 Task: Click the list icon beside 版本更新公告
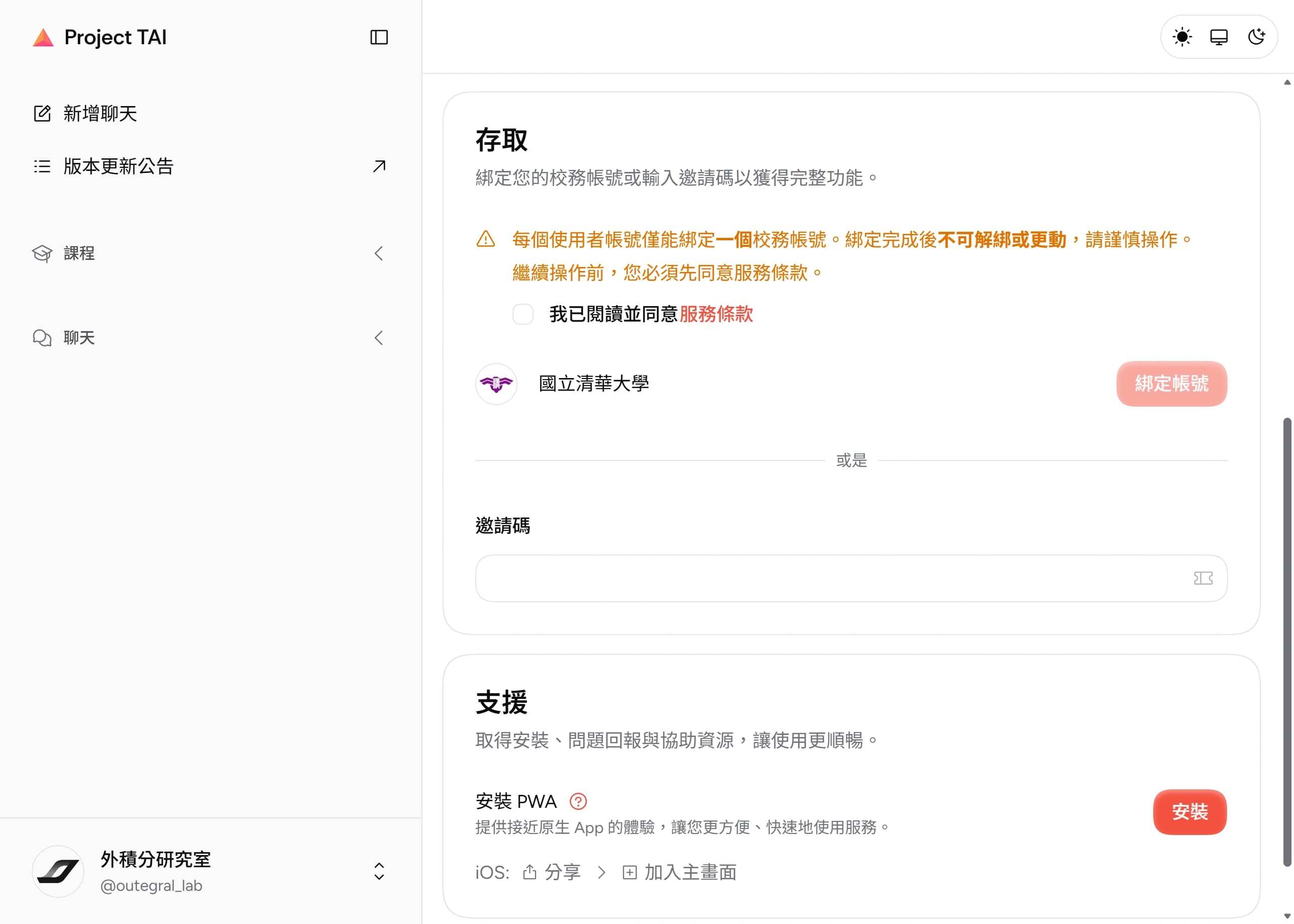42,166
